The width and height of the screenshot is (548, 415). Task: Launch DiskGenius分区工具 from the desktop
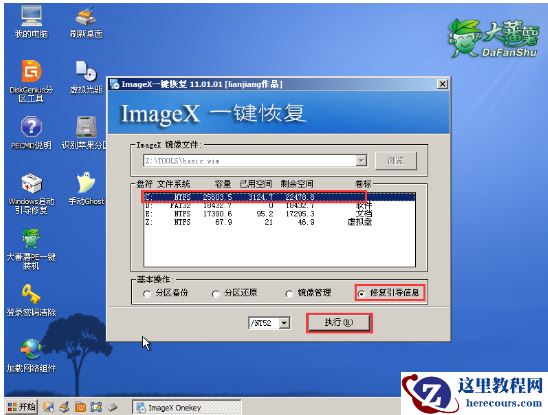[x=31, y=81]
